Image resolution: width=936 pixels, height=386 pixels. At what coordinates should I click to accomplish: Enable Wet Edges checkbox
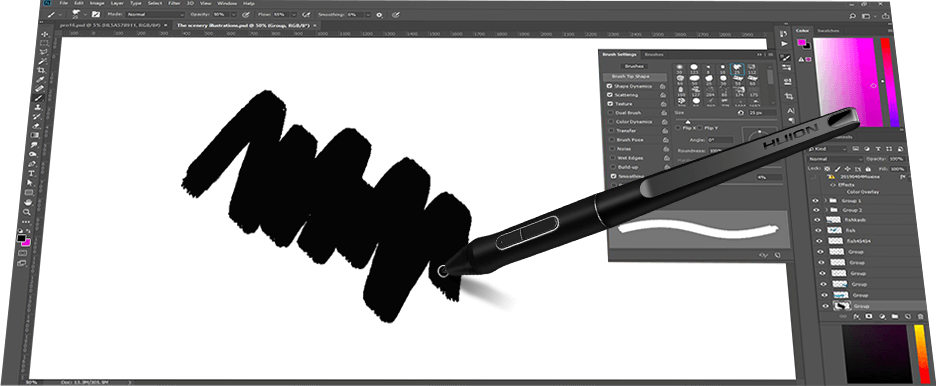612,158
